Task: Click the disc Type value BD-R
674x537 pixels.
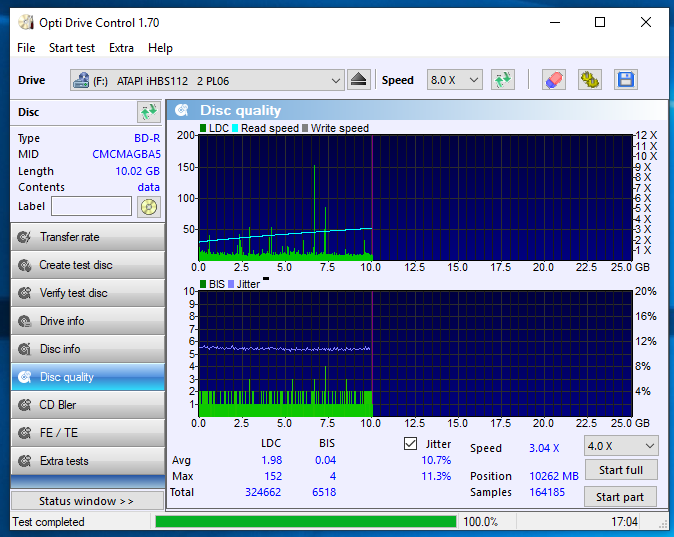Action: click(147, 138)
